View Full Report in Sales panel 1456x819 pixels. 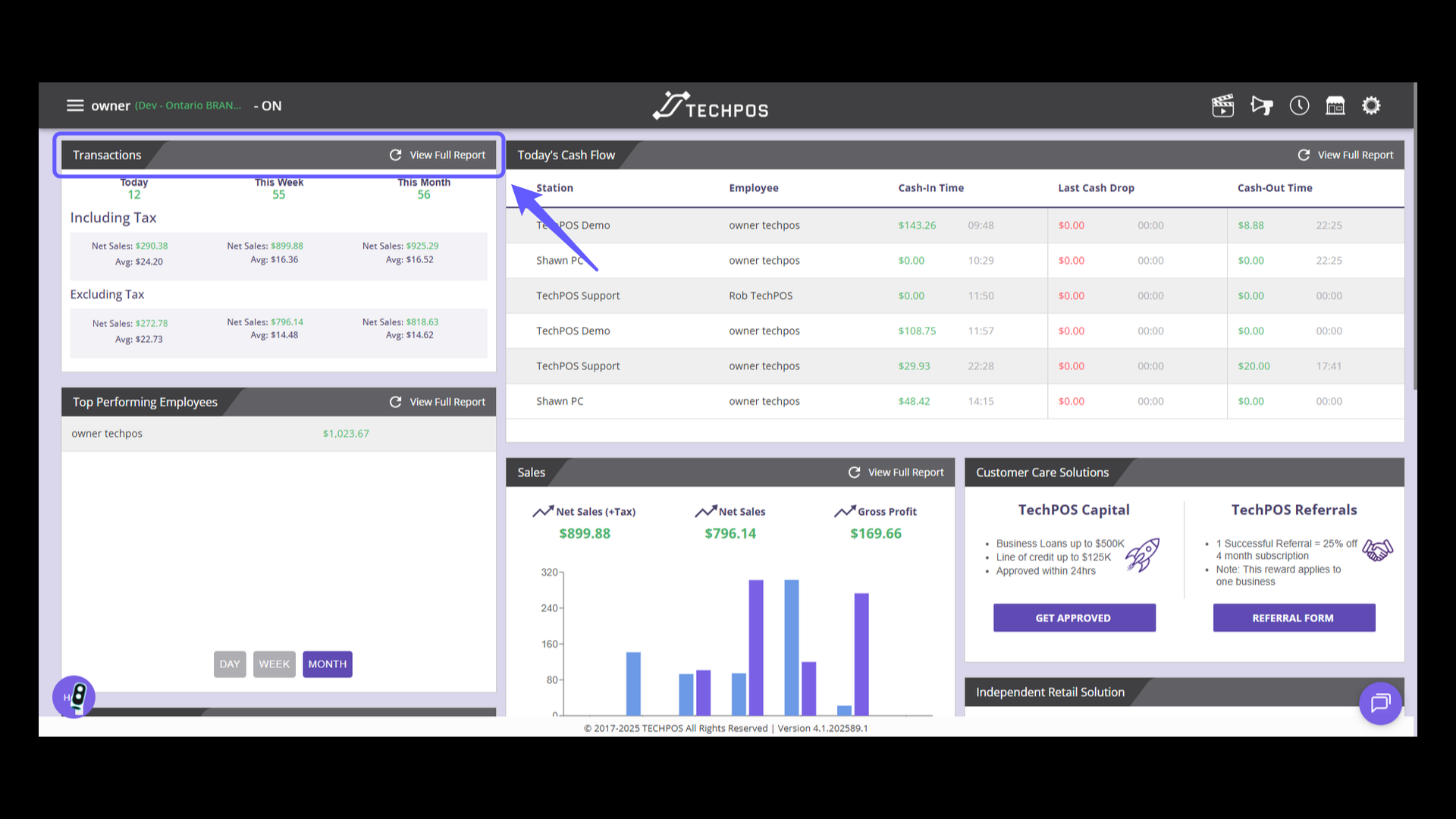(905, 472)
